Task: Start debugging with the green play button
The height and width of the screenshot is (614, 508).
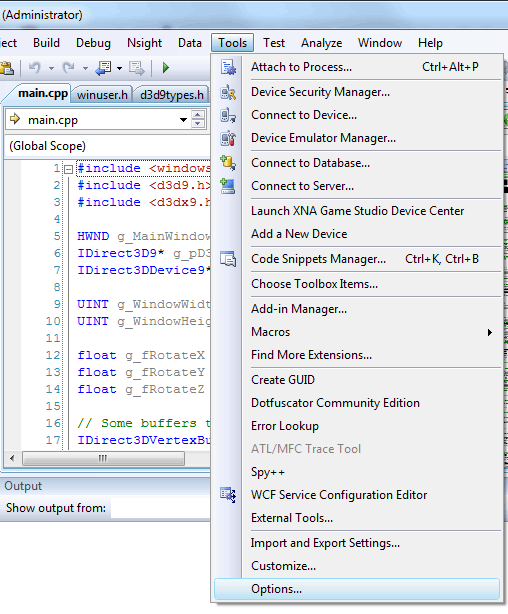Action: tap(166, 68)
